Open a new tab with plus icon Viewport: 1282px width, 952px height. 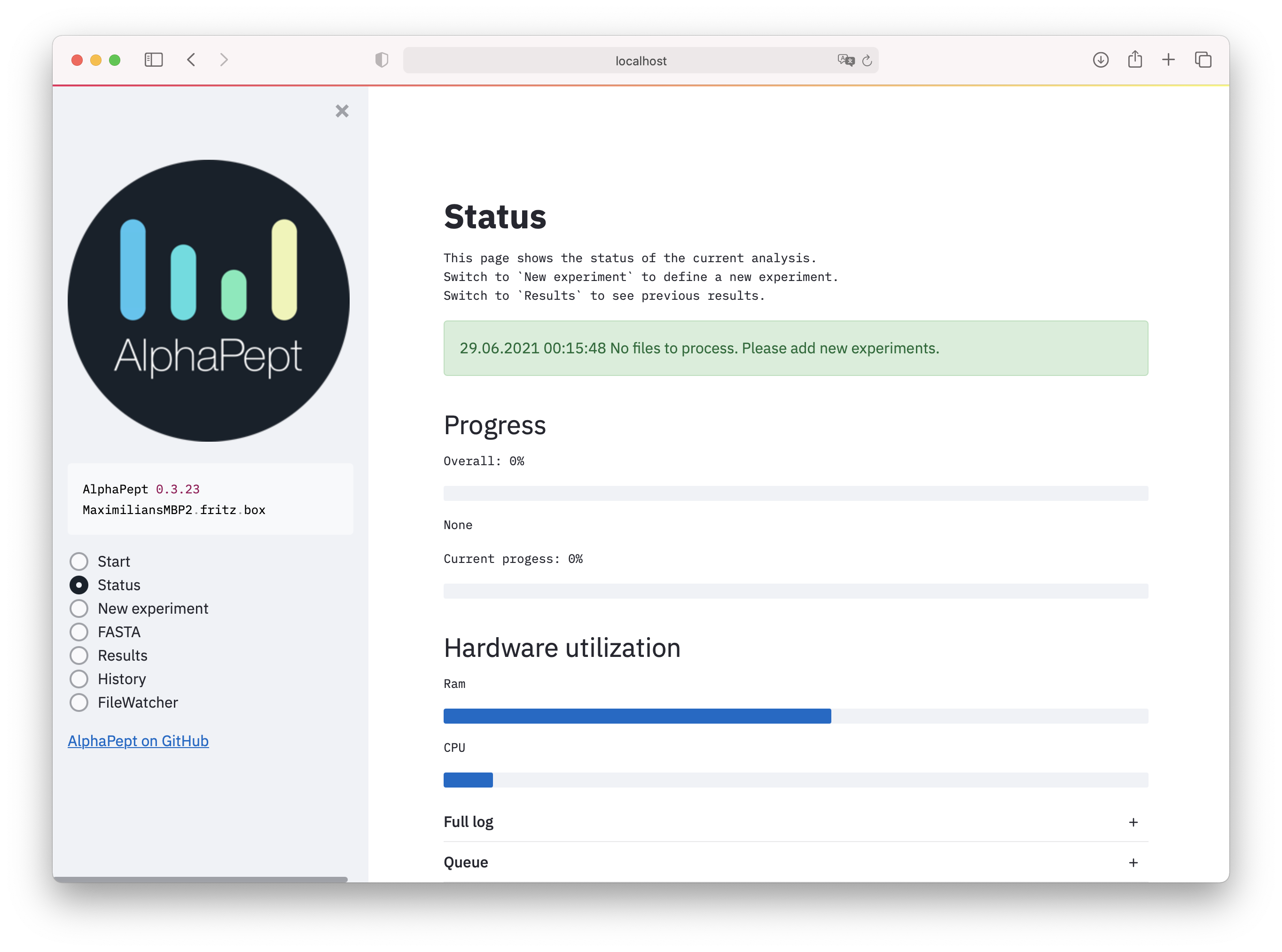pos(1168,60)
